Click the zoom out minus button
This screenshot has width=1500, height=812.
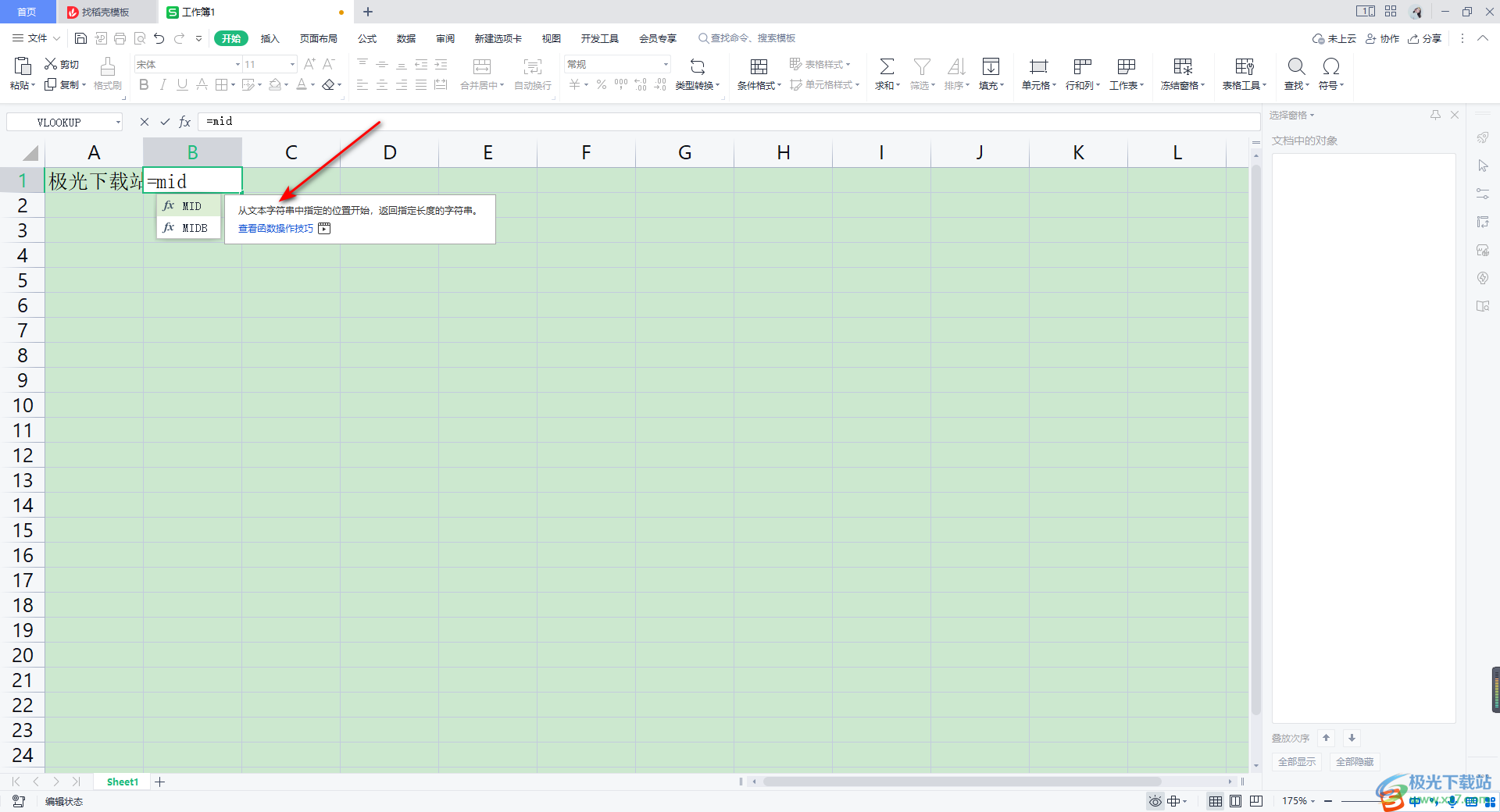1328,801
